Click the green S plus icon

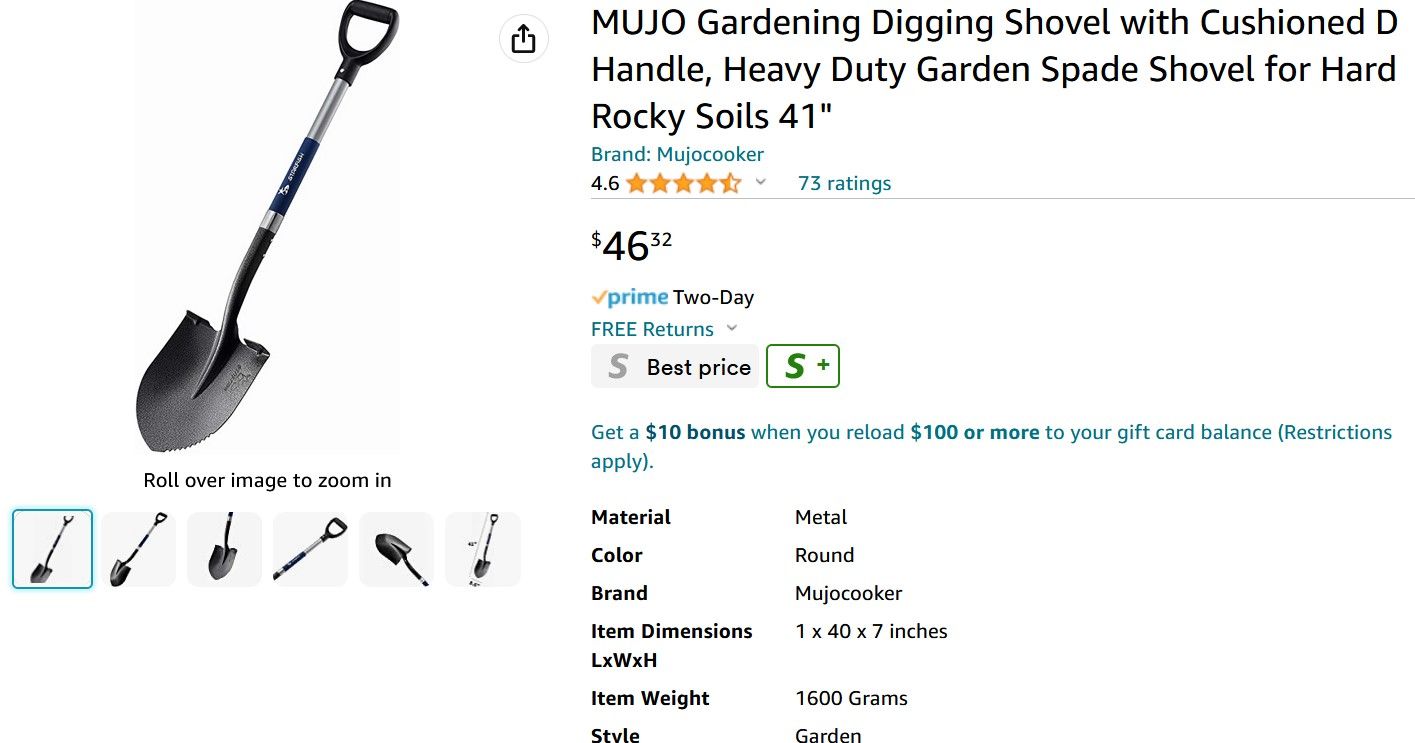point(803,366)
